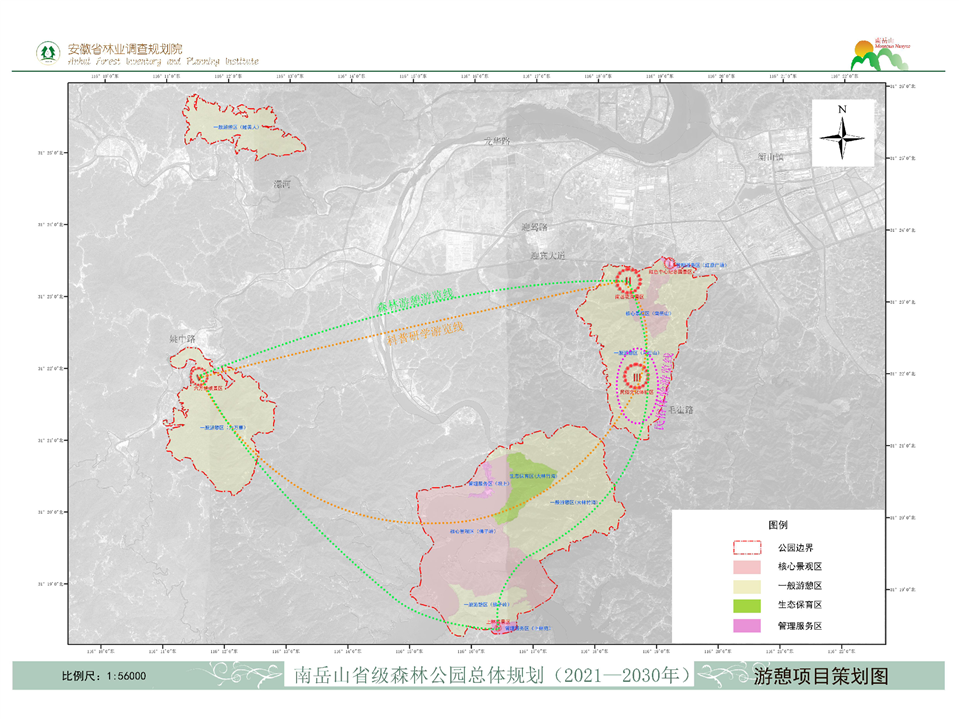Click the 游憩项目策划图 map title
Image resolution: width=959 pixels, height=719 pixels.
coord(820,676)
